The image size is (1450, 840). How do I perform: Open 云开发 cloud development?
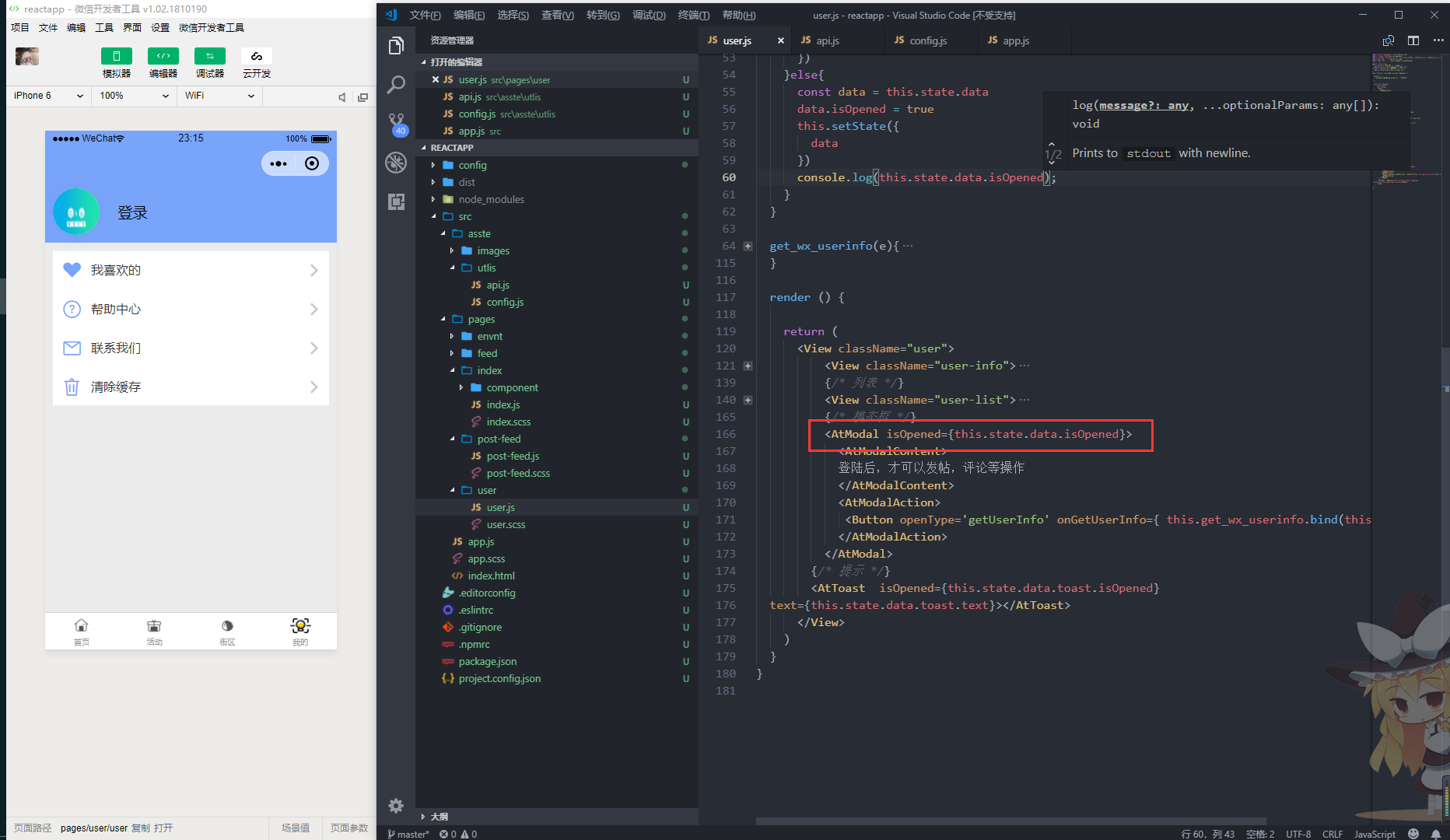pyautogui.click(x=256, y=62)
